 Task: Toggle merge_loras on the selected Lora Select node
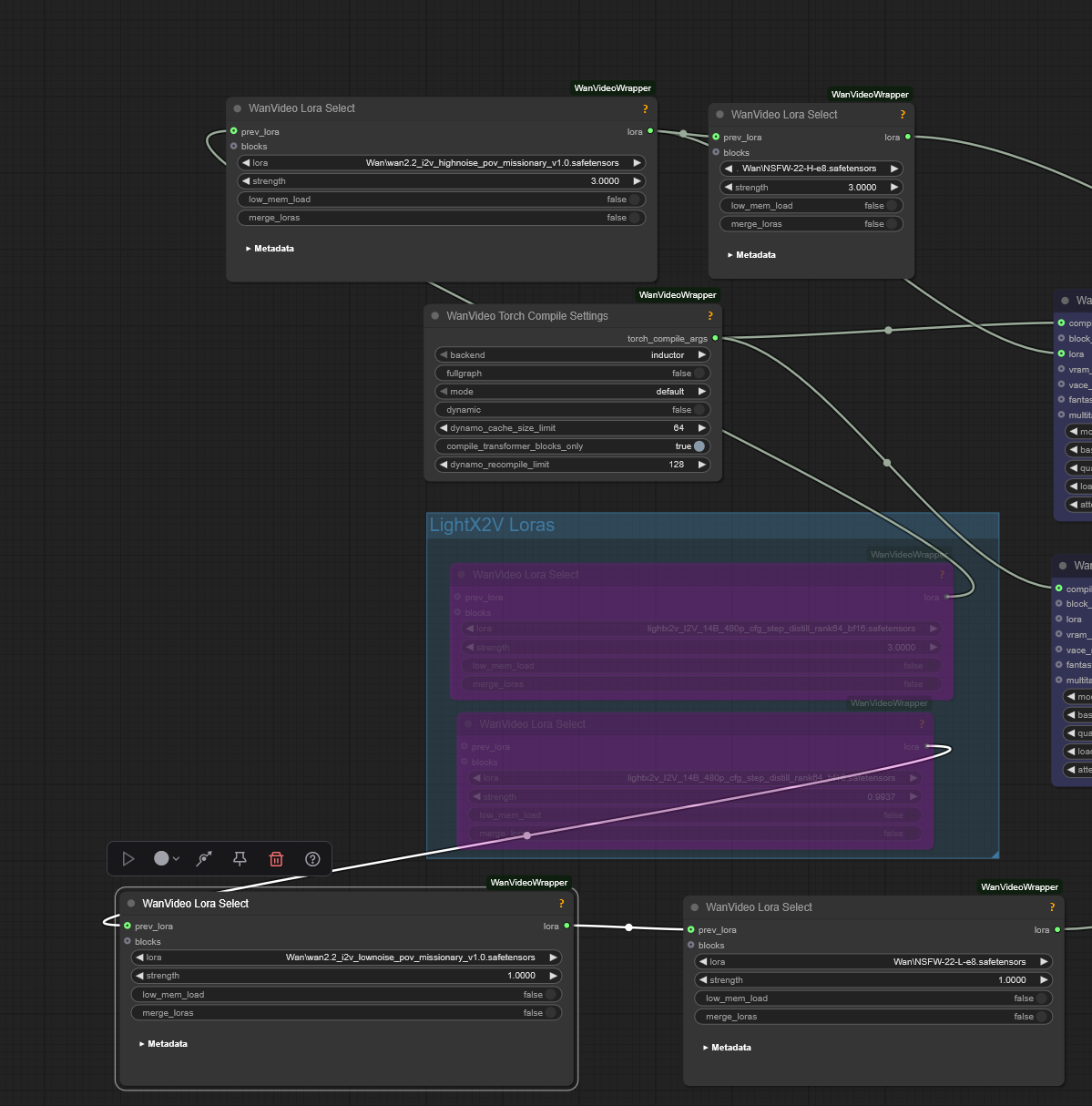coord(550,1013)
